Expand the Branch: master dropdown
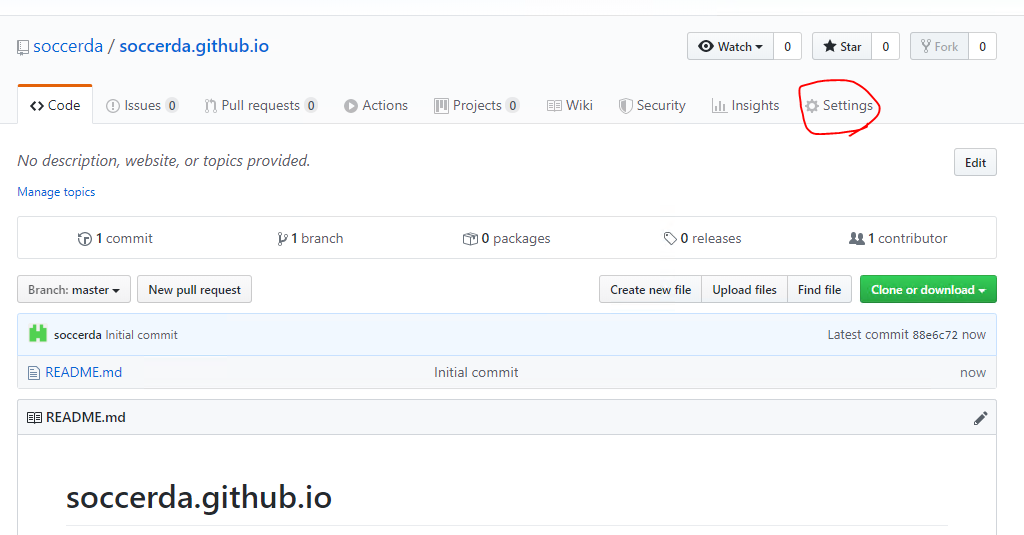1024x535 pixels. (x=74, y=289)
